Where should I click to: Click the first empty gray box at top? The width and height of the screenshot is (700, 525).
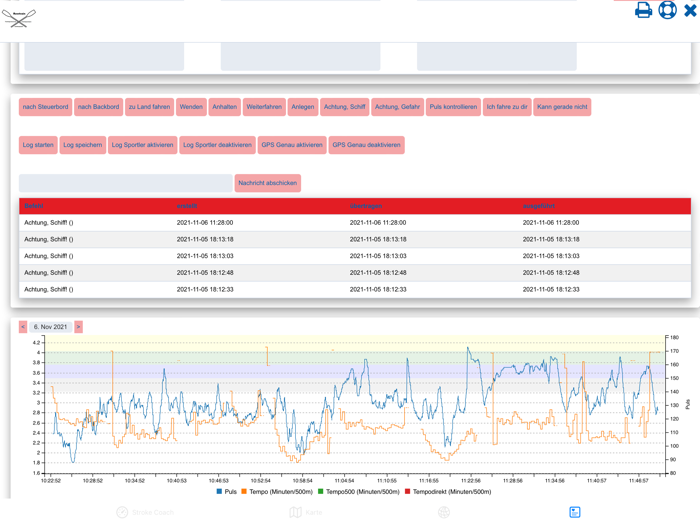click(x=104, y=56)
